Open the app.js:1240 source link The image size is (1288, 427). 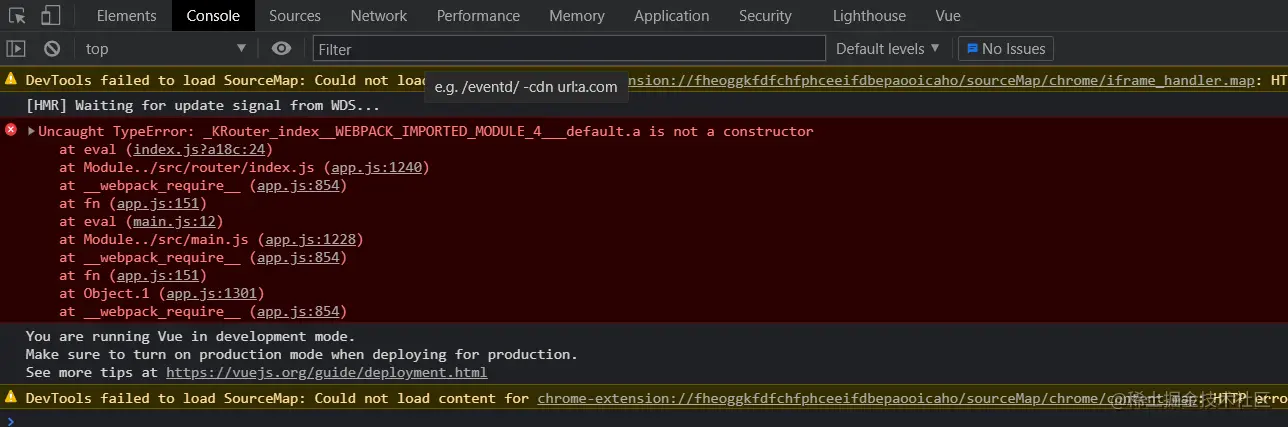379,168
